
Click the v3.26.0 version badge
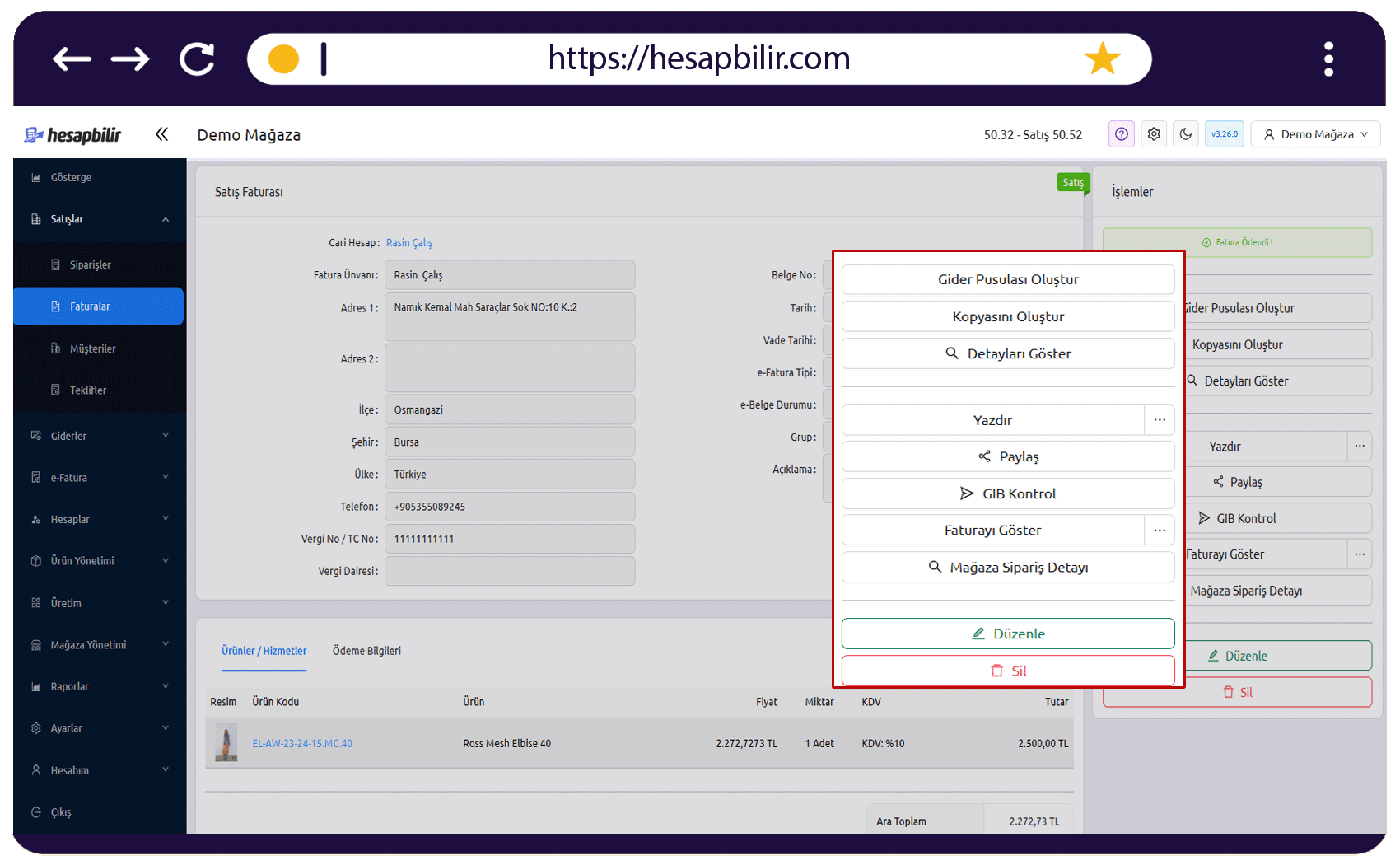click(x=1225, y=134)
